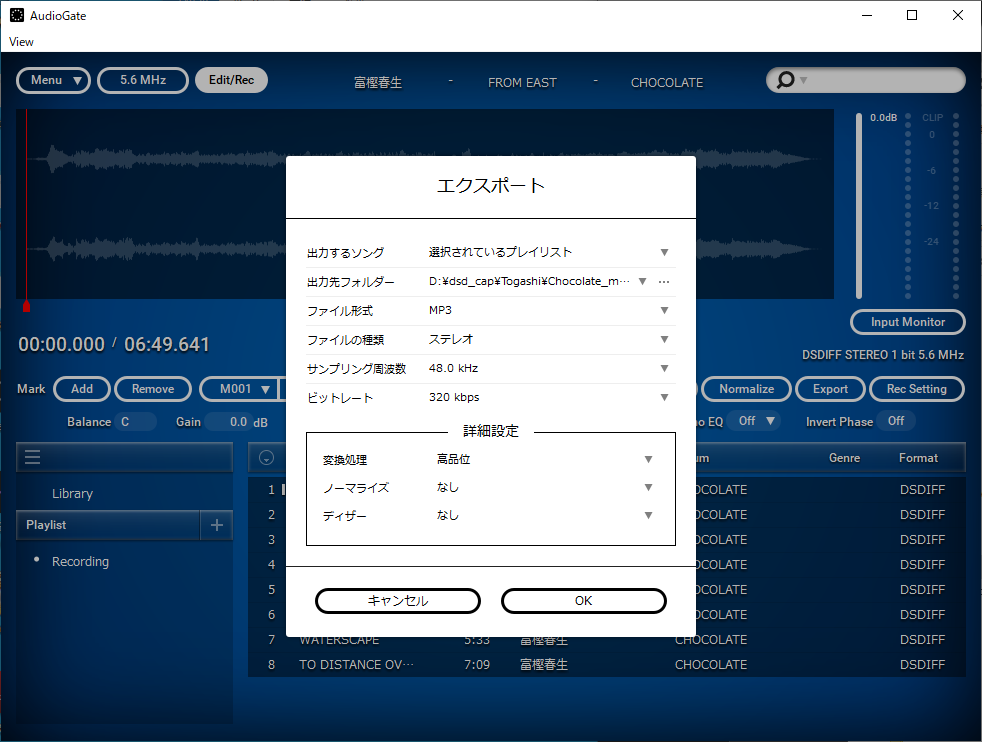This screenshot has height=742, width=982.
Task: Click the Export button
Action: (x=830, y=389)
